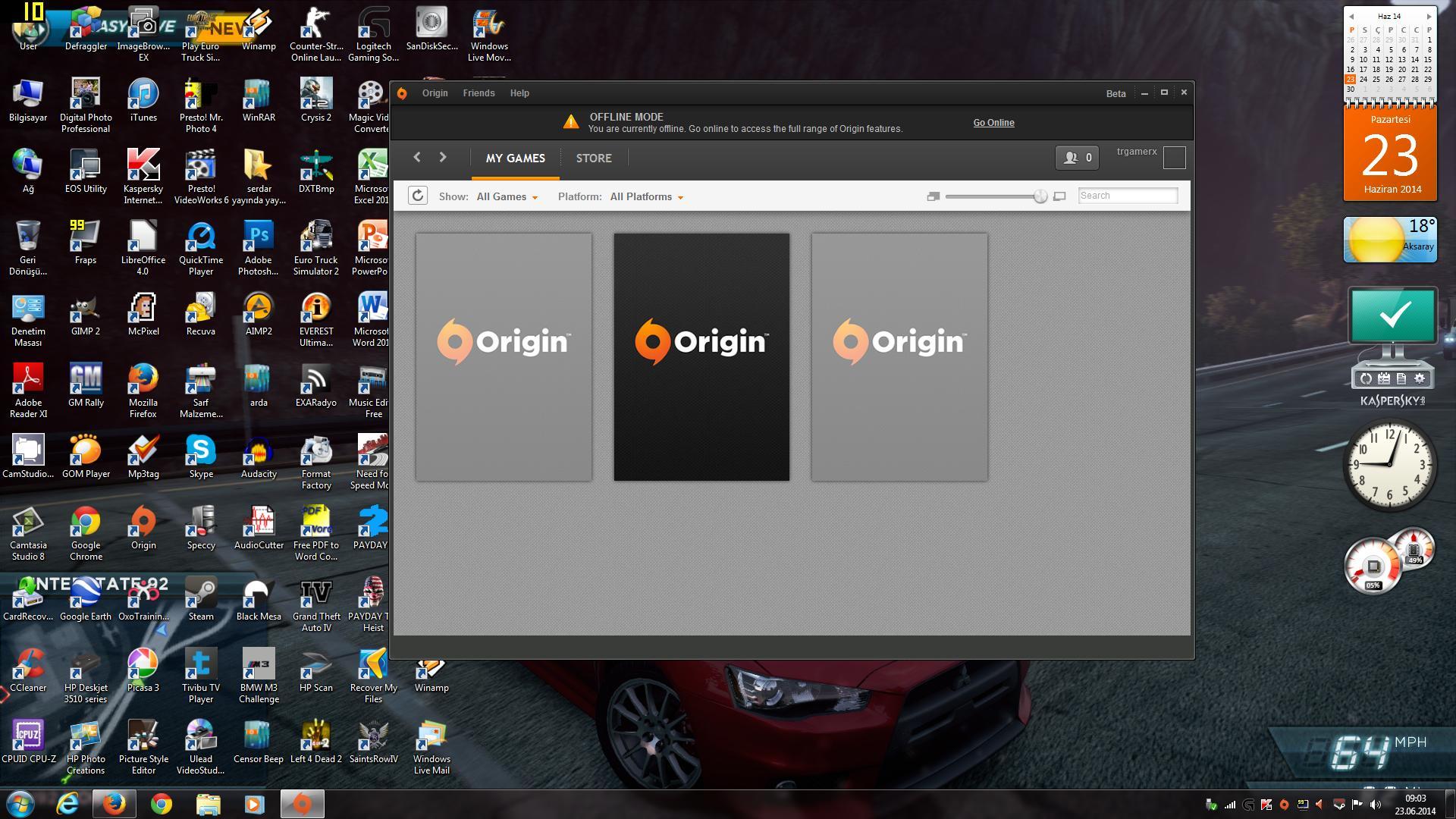Open Kaspersky gadget settings gear

tap(1419, 378)
